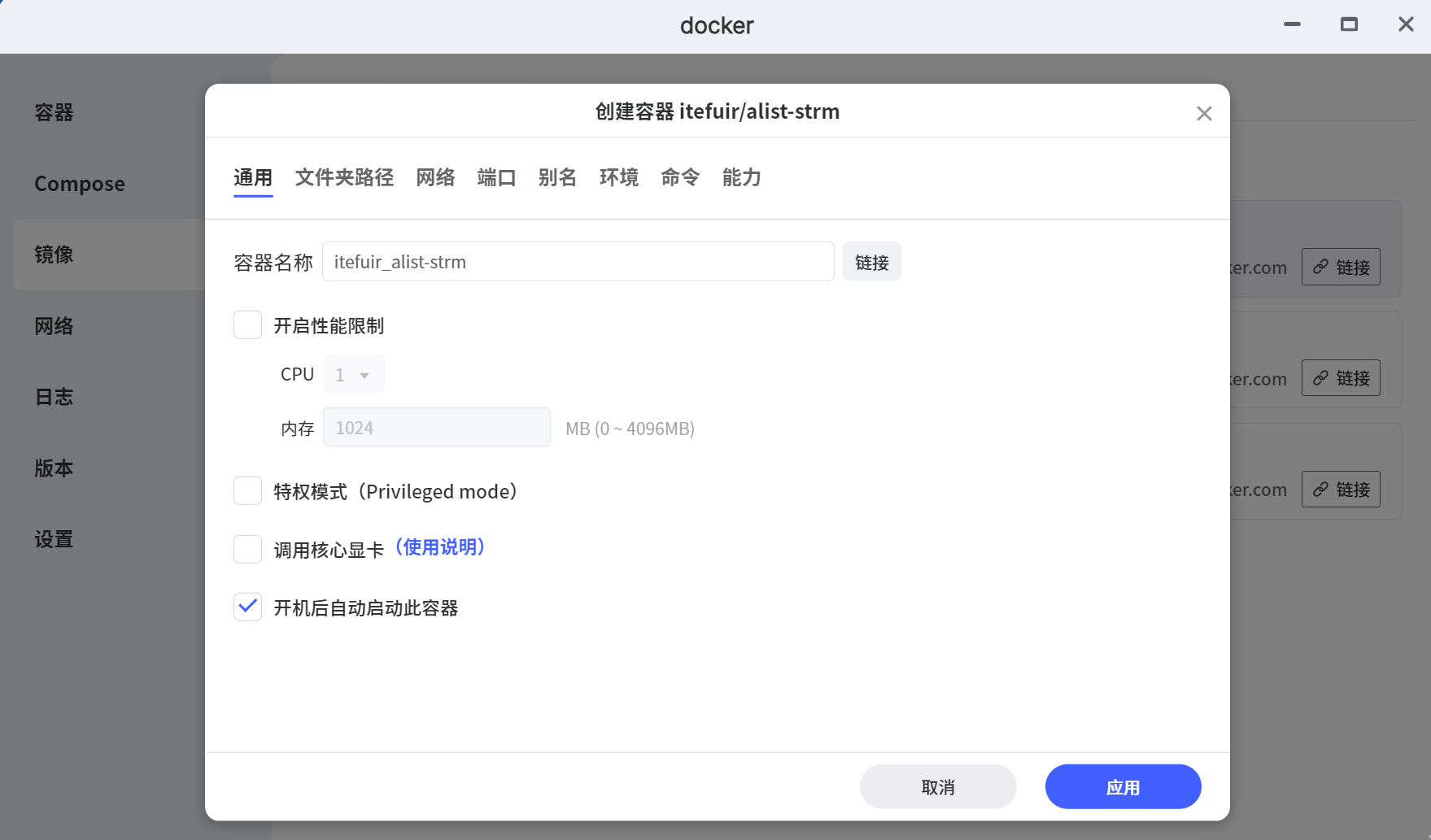Select the 端口 tab

coord(496,177)
